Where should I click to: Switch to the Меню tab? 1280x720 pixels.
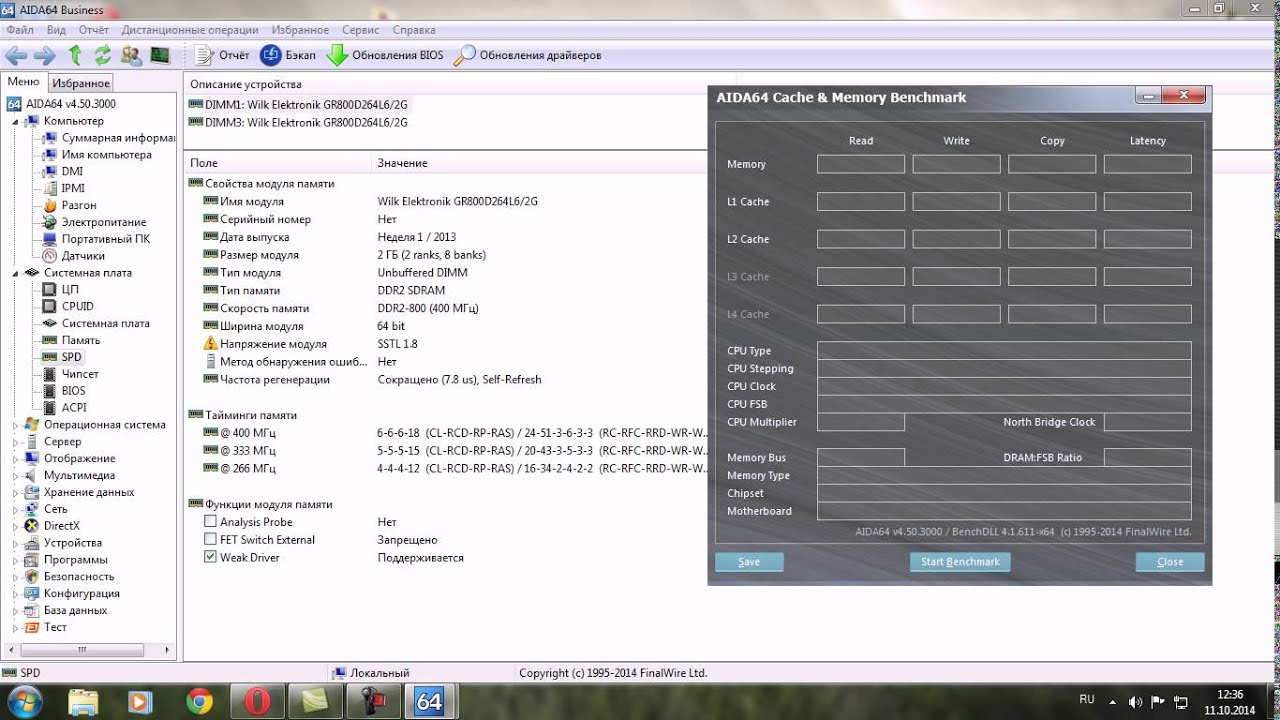pyautogui.click(x=23, y=82)
